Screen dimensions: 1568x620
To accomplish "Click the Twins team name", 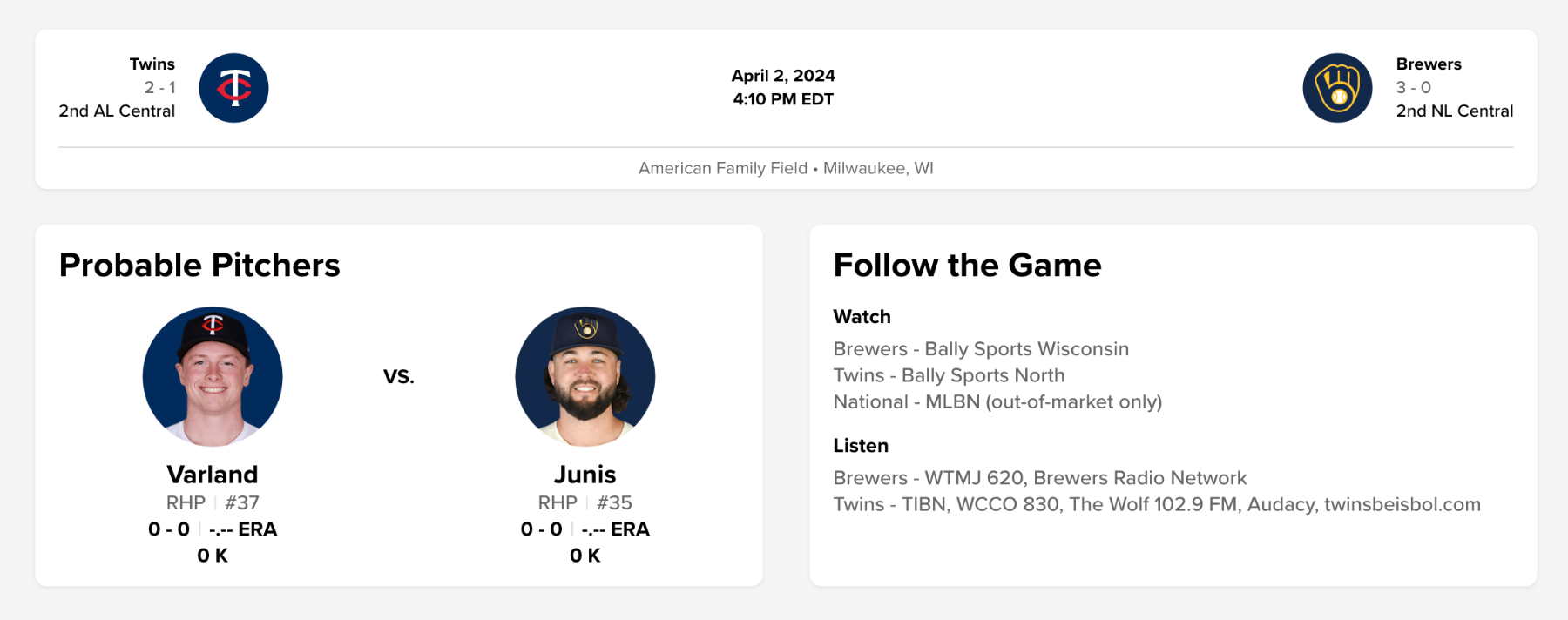I will pos(152,64).
